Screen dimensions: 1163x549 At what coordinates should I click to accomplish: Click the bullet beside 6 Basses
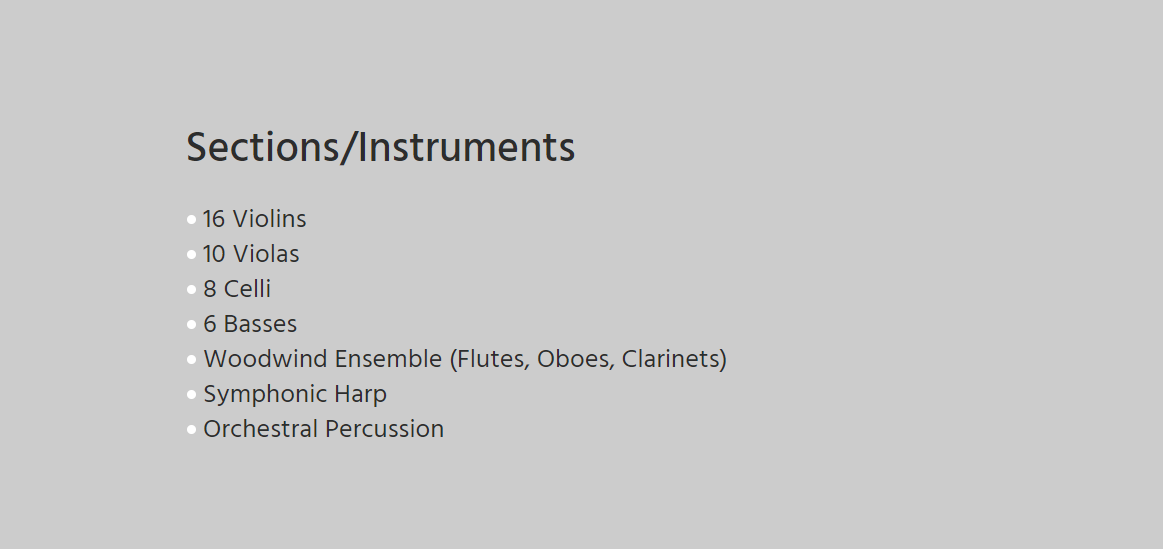(191, 324)
